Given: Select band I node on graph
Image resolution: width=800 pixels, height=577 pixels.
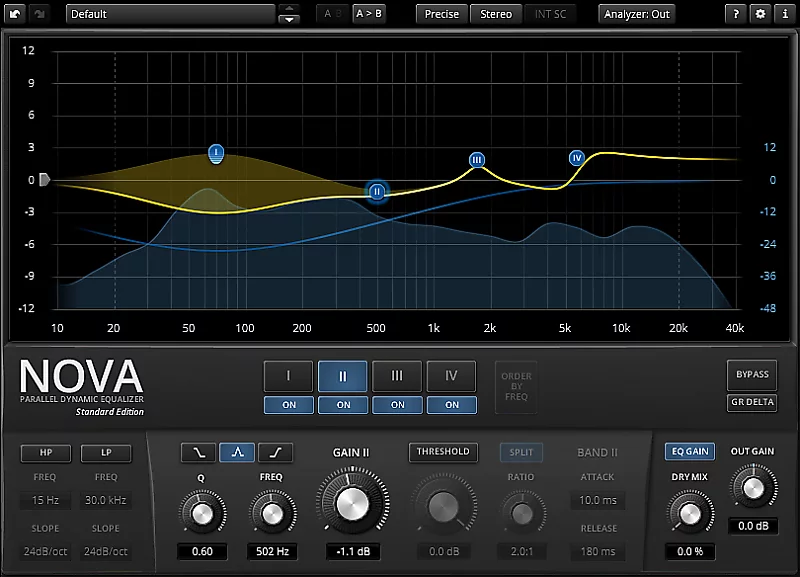Looking at the screenshot, I should [x=216, y=153].
